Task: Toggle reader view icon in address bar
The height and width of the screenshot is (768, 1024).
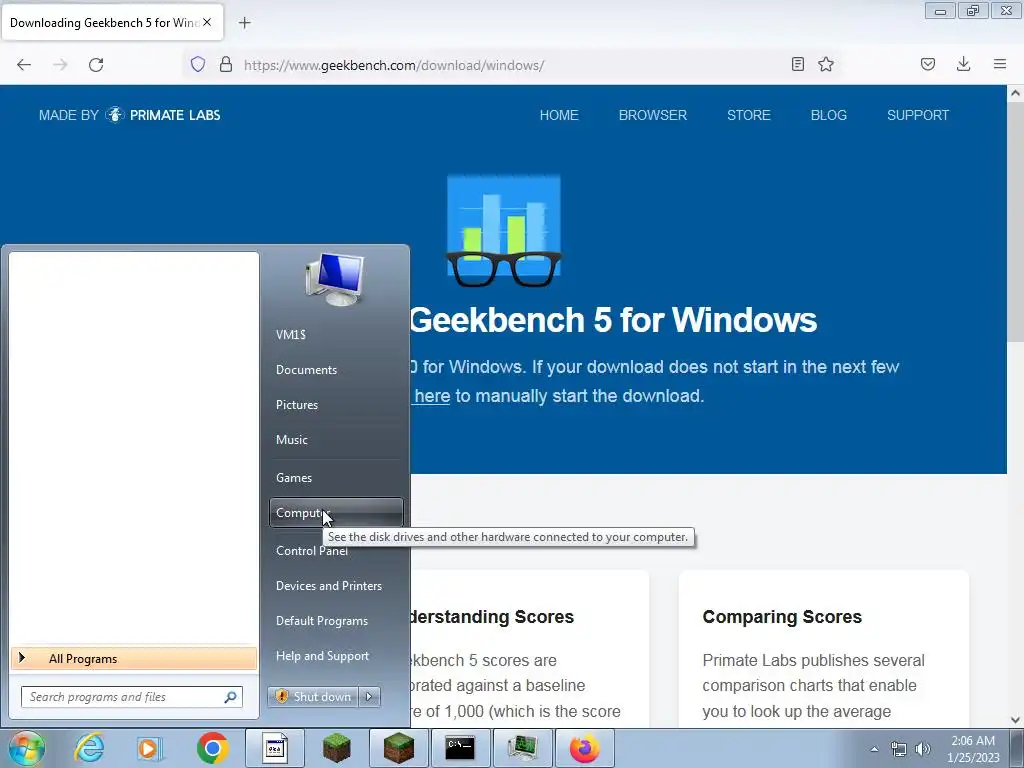Action: pos(797,64)
